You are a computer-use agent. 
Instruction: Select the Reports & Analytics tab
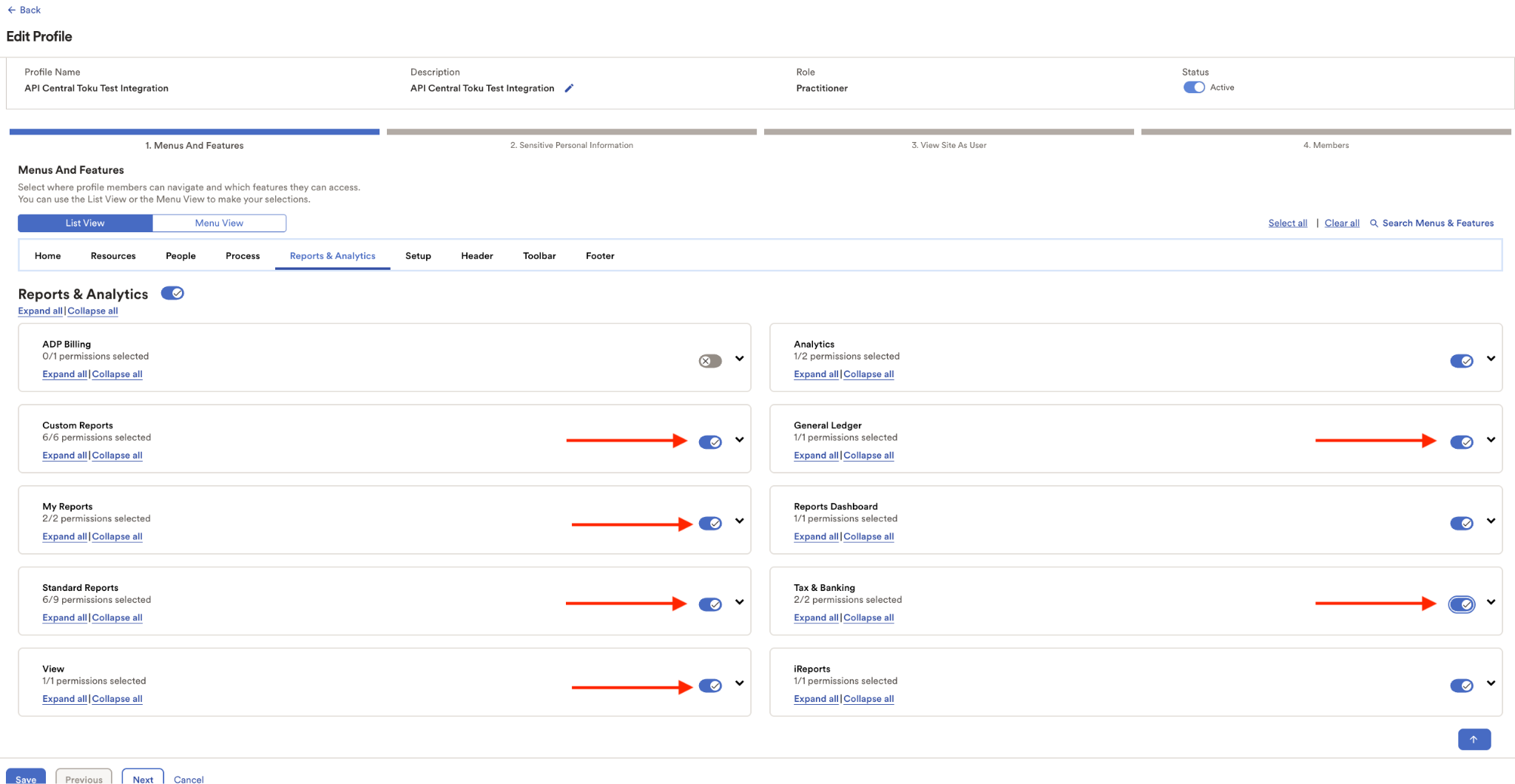pyautogui.click(x=333, y=256)
